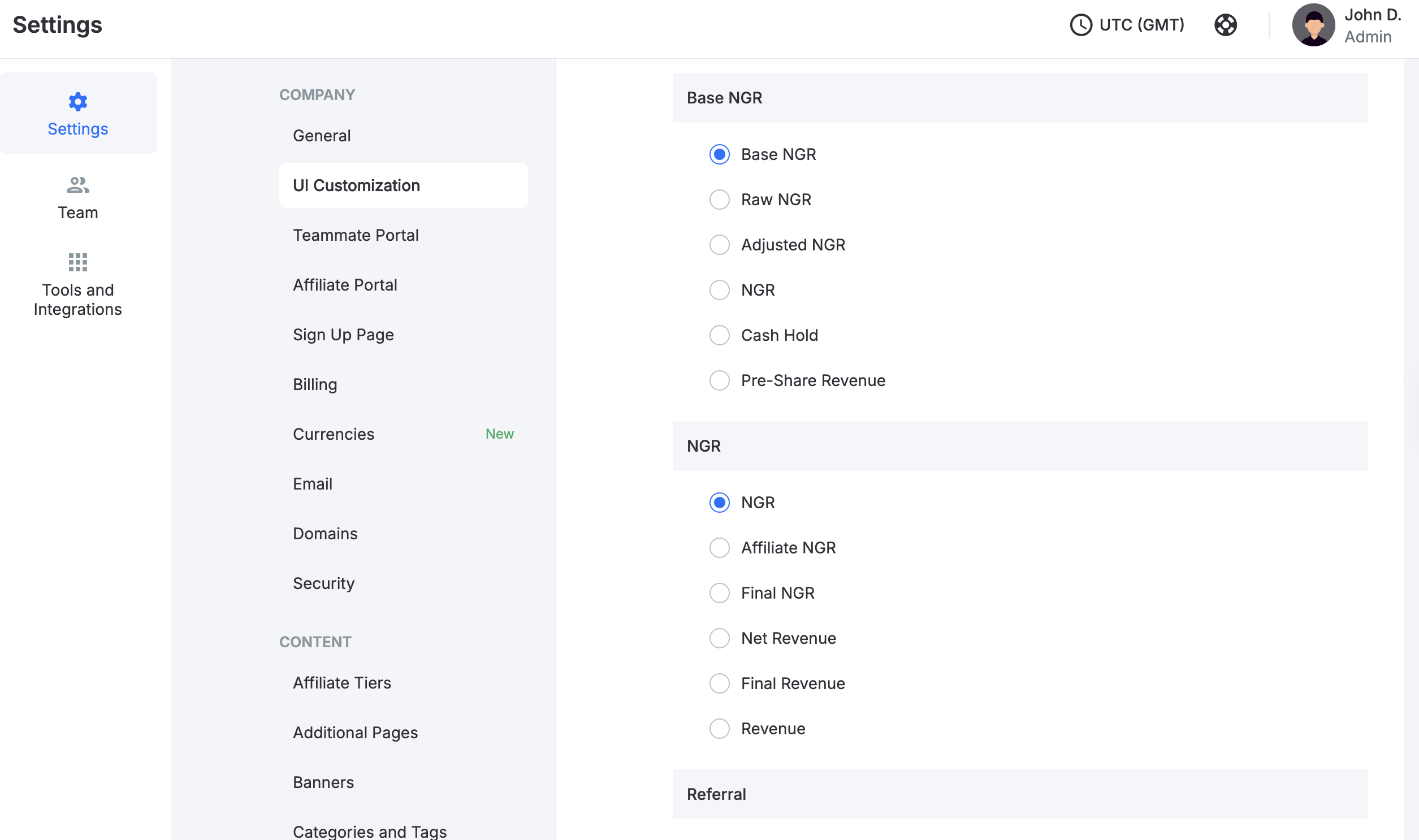Screen dimensions: 1419x840
Task: Click the Base NGR section header
Action: pyautogui.click(x=1020, y=98)
